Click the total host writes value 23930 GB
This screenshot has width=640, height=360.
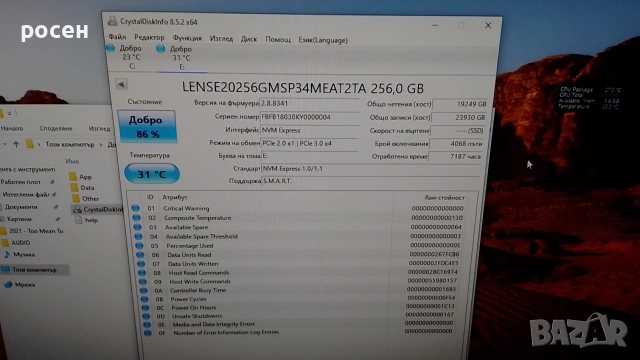[x=459, y=117]
